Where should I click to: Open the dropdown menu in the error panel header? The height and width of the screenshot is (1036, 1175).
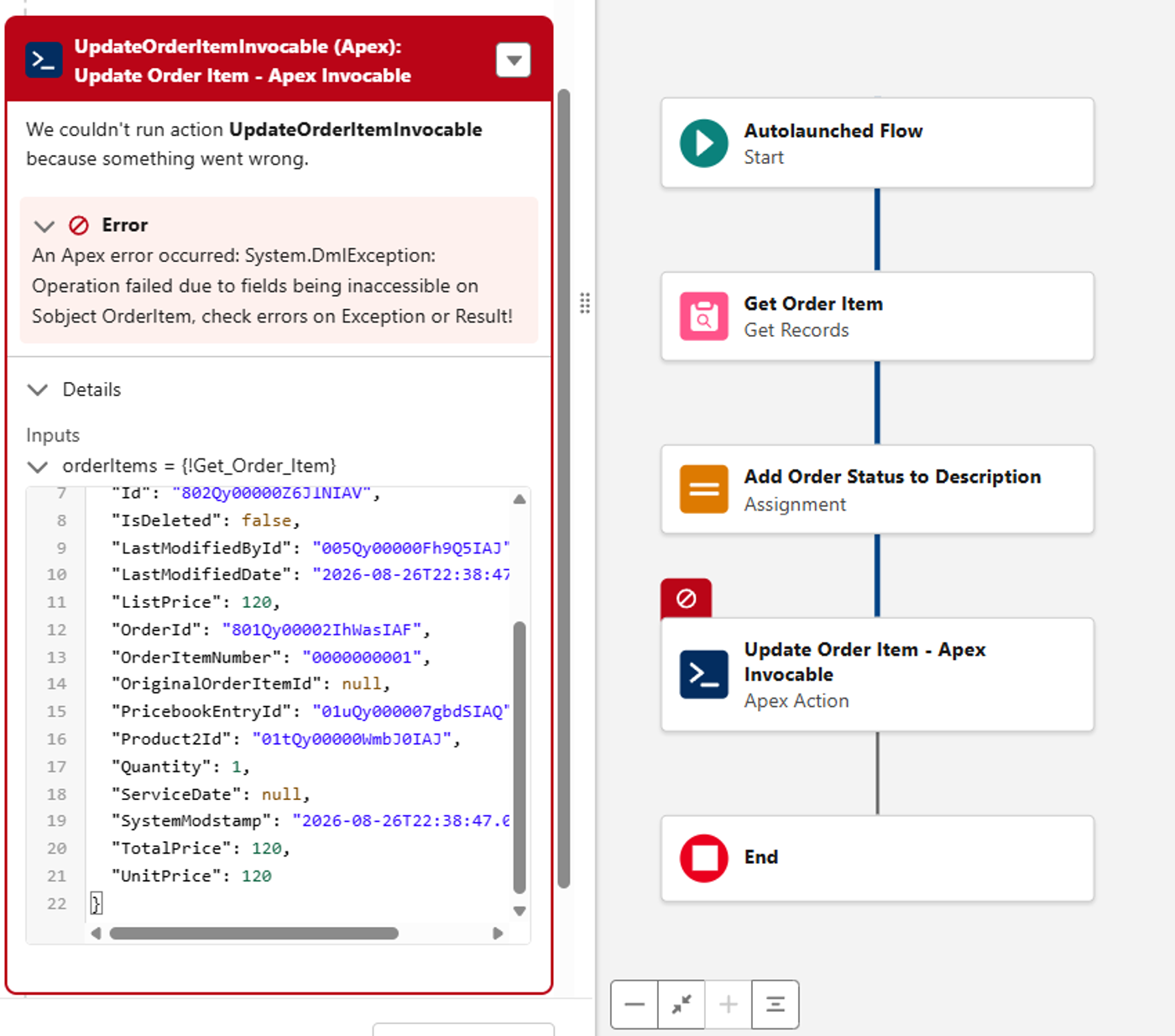514,60
